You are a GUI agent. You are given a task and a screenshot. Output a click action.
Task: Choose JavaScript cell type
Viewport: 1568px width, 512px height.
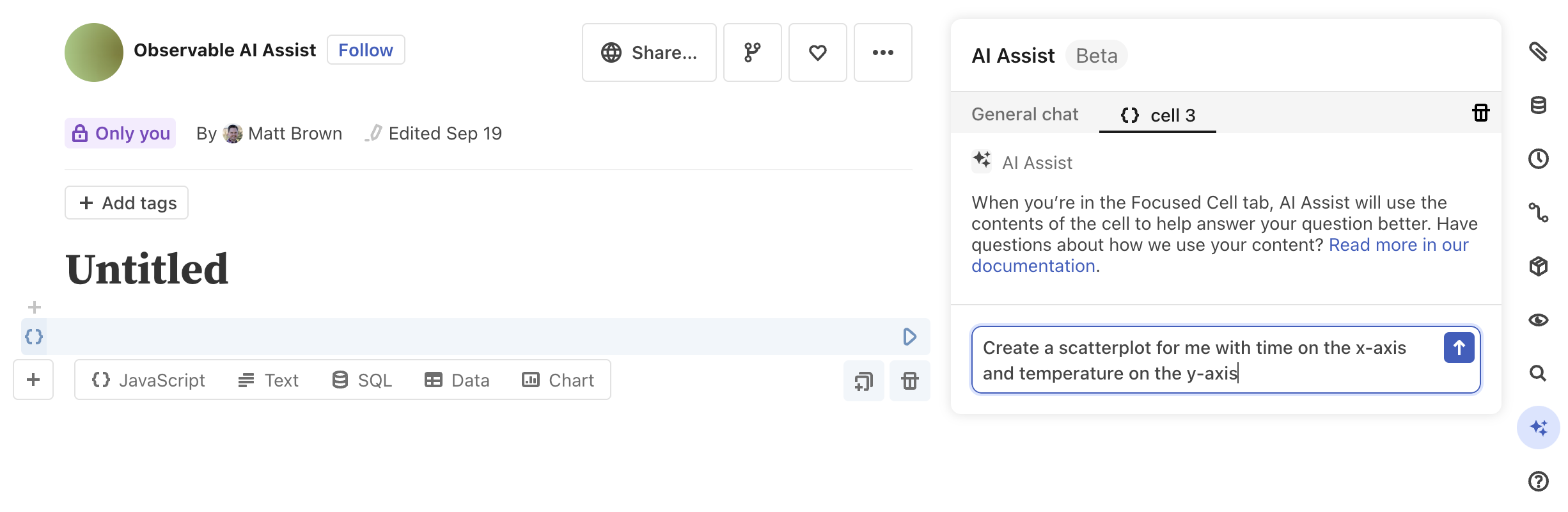click(148, 380)
